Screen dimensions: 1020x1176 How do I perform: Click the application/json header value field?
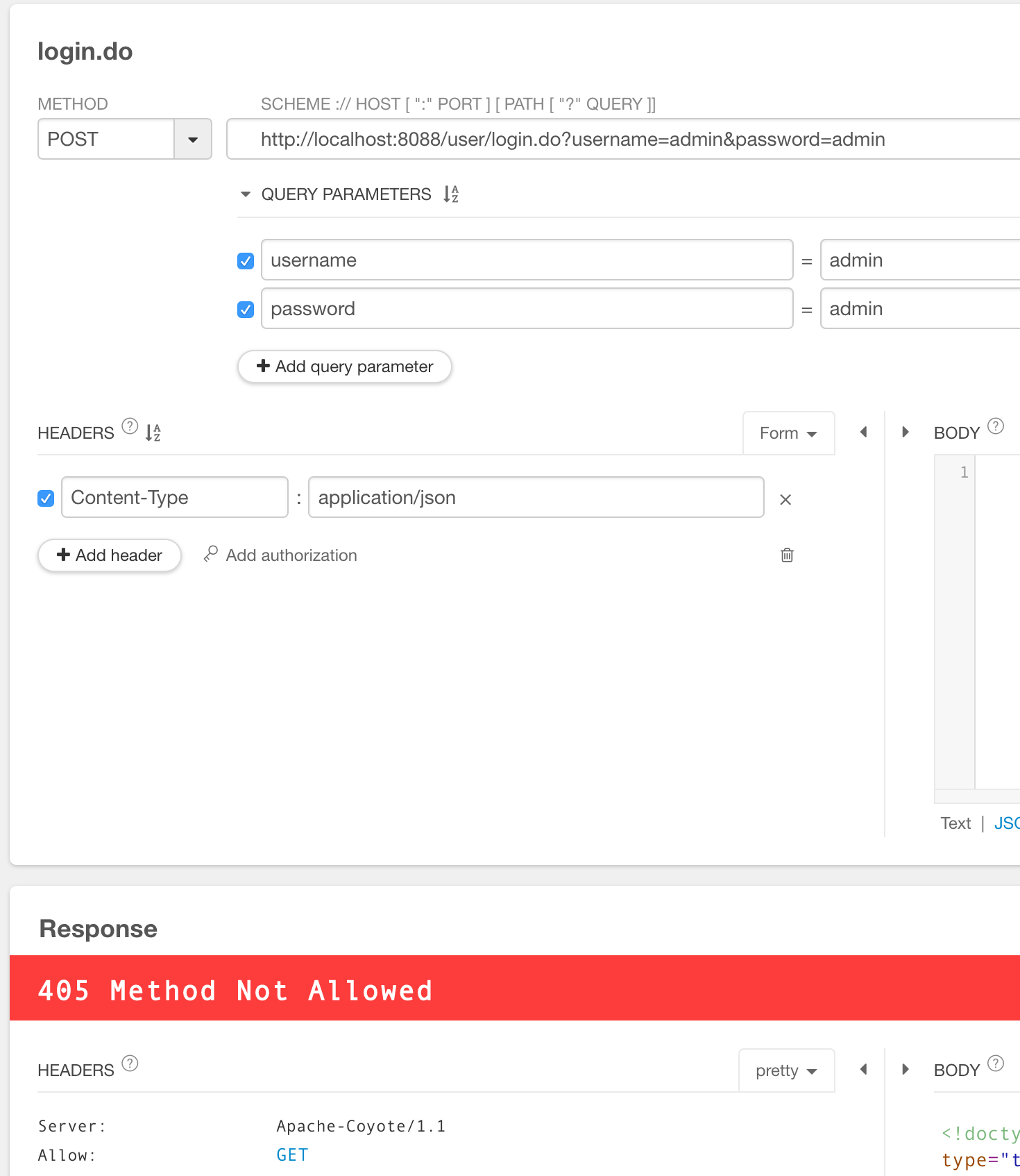click(x=536, y=497)
